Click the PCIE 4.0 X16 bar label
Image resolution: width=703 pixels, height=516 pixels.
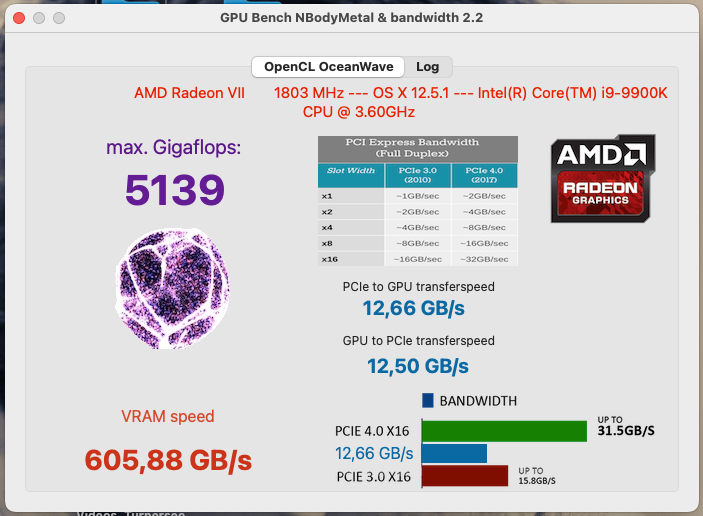point(372,431)
